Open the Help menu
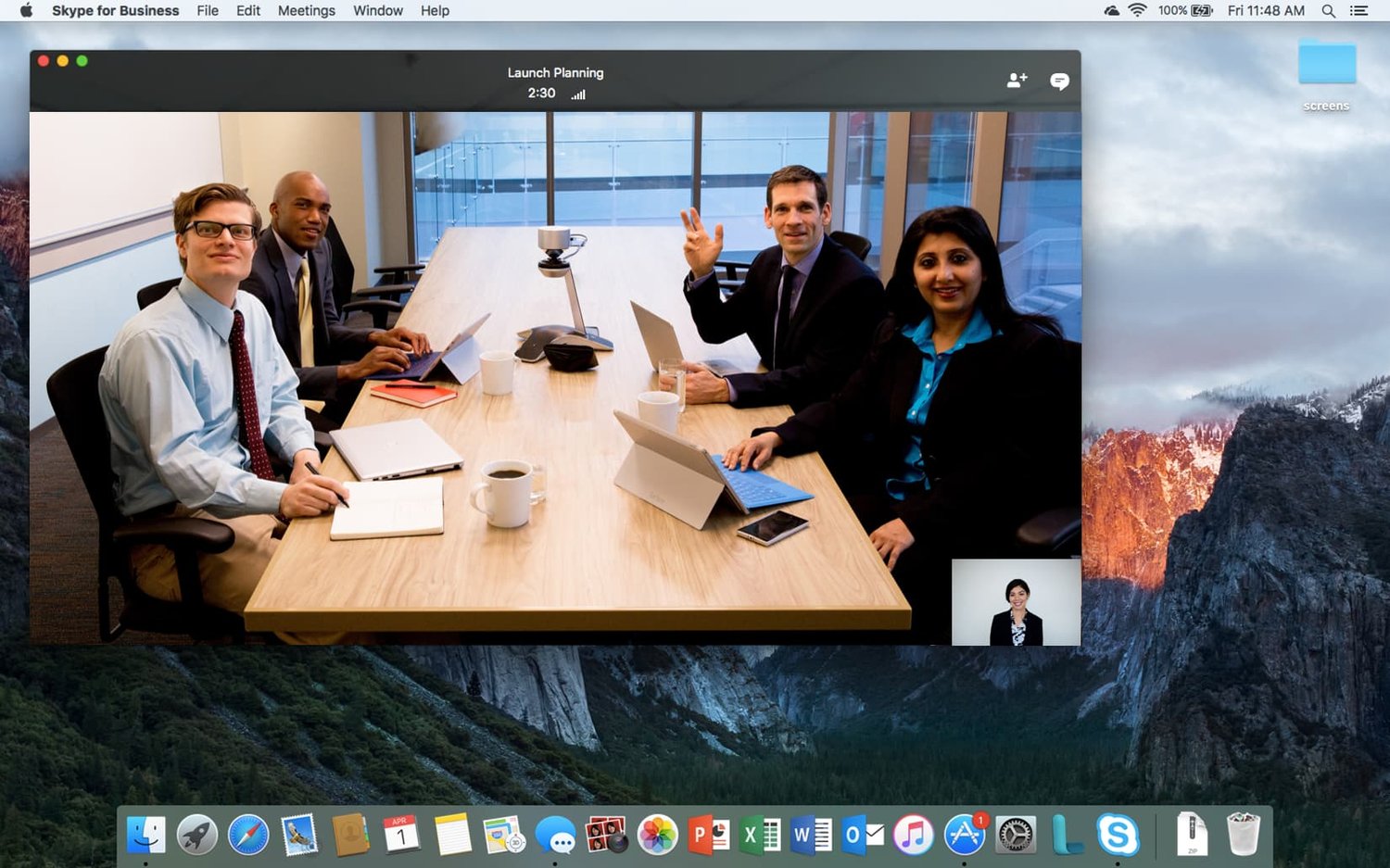Screen dimensions: 1390x868 (435, 10)
